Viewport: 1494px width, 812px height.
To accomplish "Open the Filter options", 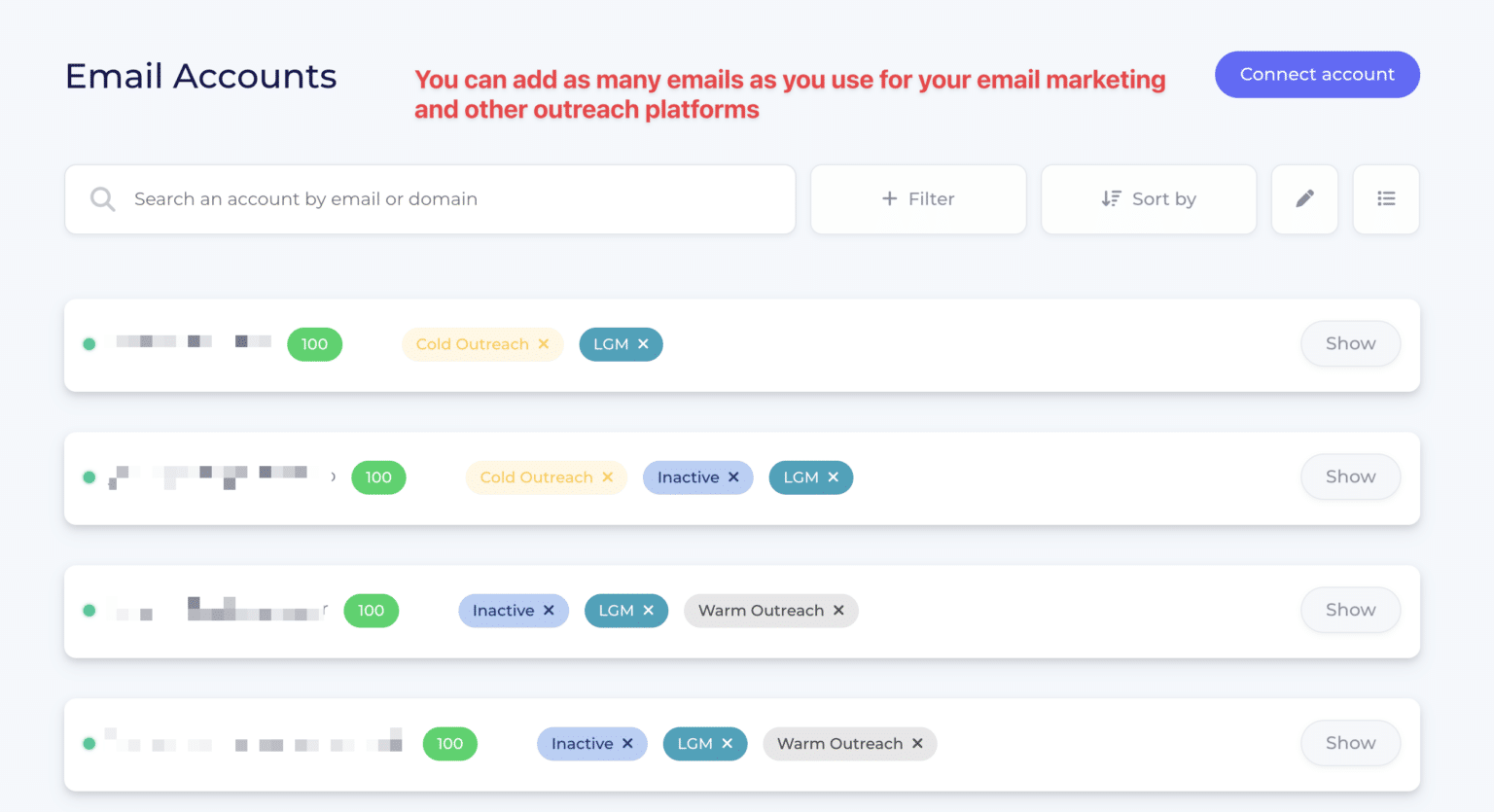I will 918,198.
